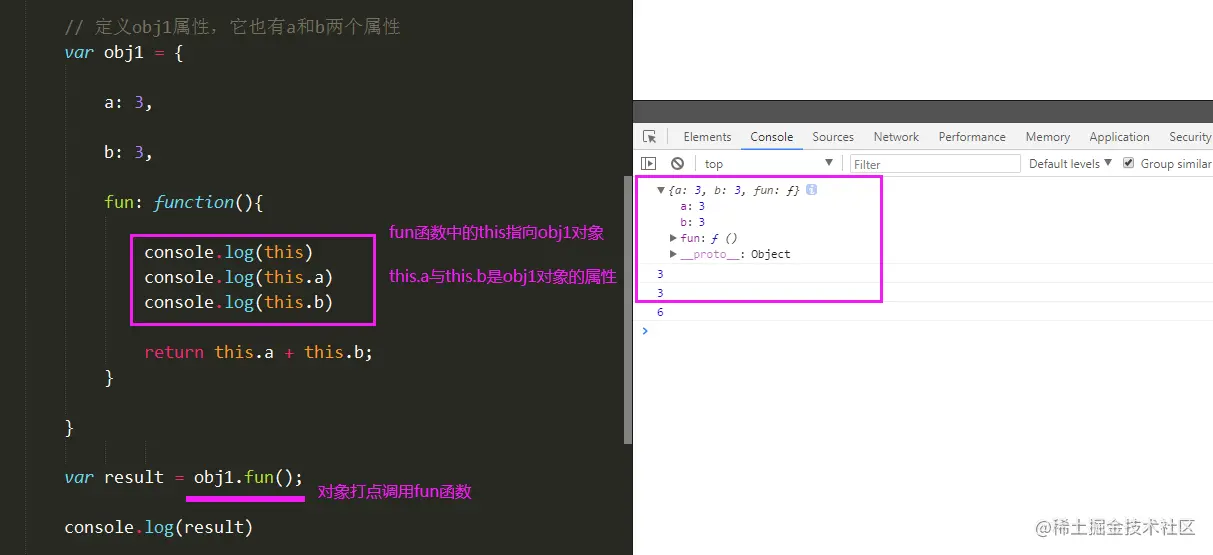Click the console prompt line with blue chevron
Viewport: 1213px width, 555px height.
tap(925, 330)
